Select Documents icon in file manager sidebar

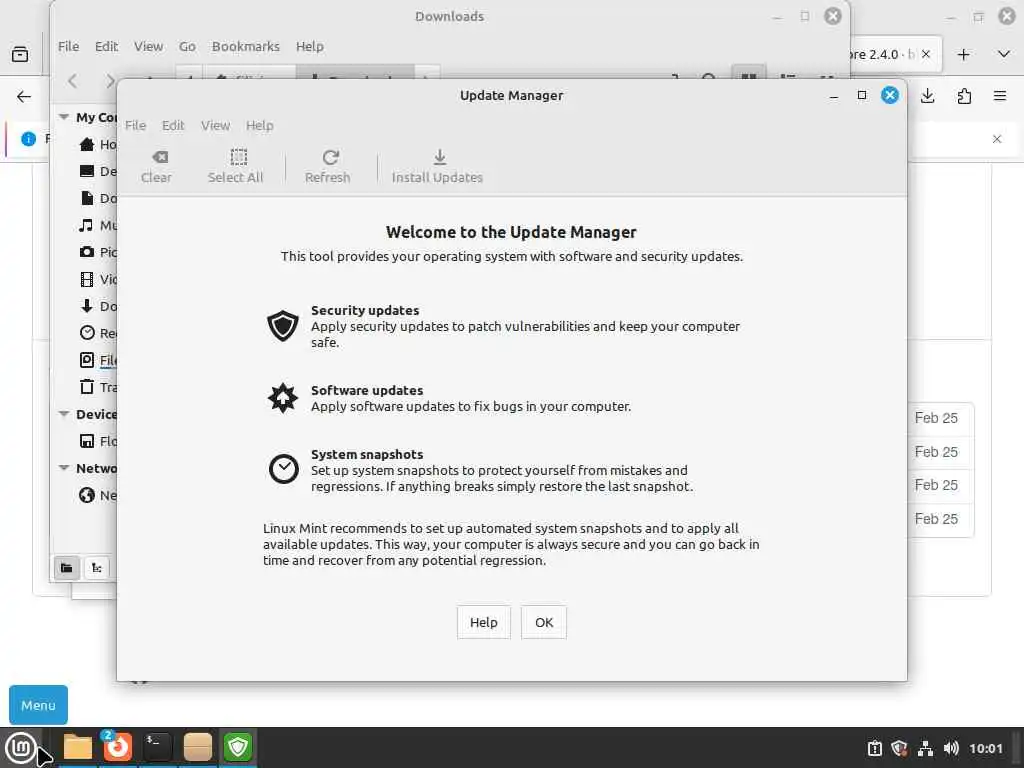click(87, 198)
